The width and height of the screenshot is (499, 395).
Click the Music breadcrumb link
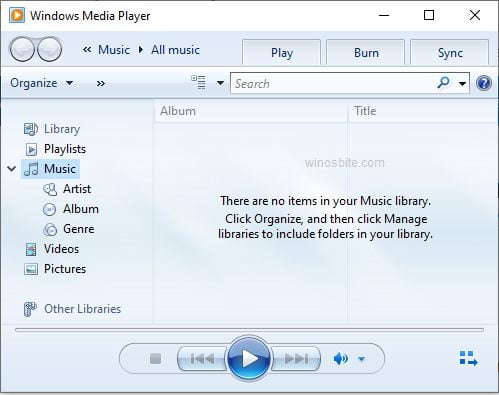pyautogui.click(x=114, y=50)
